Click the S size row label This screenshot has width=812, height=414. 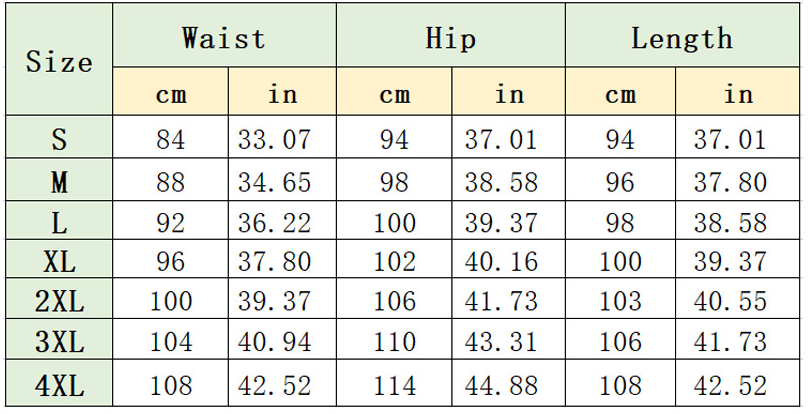coord(59,137)
